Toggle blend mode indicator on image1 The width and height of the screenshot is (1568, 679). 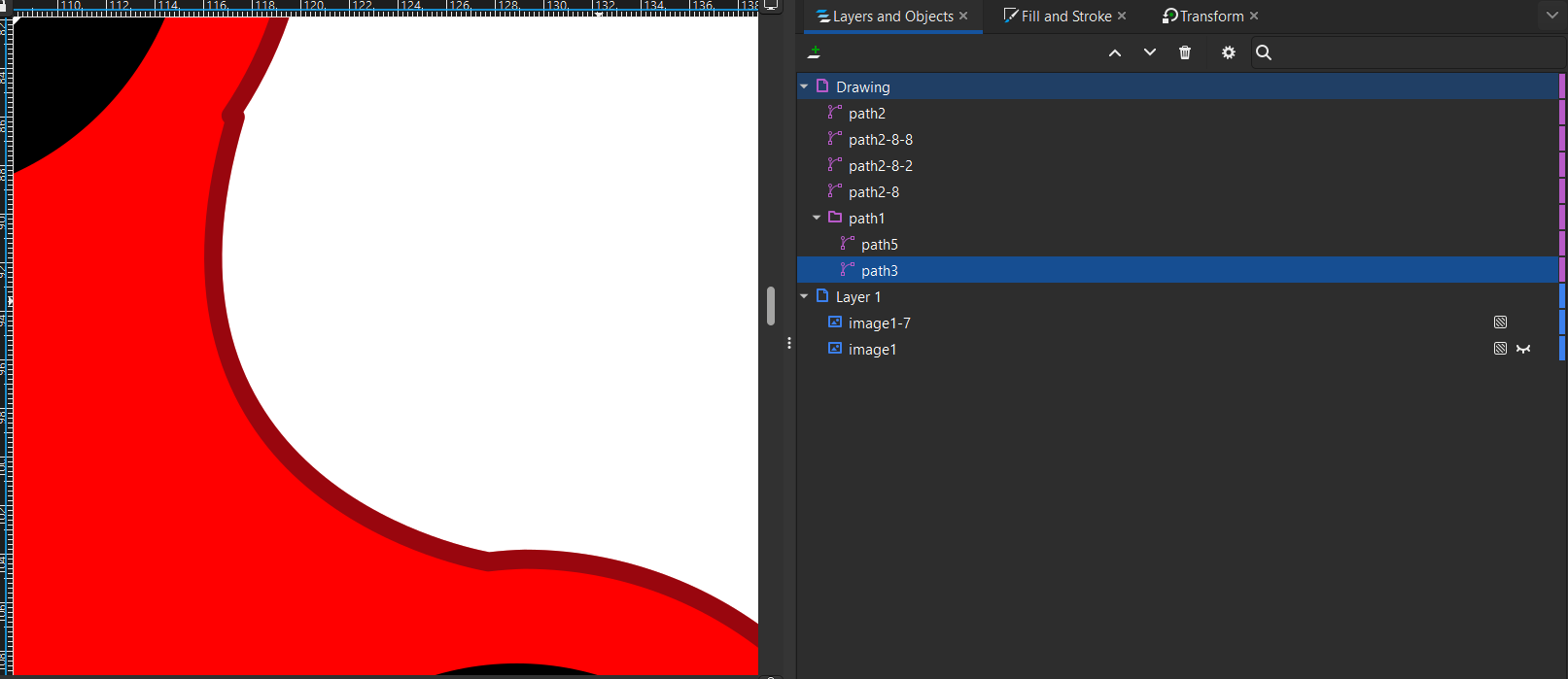click(1500, 349)
